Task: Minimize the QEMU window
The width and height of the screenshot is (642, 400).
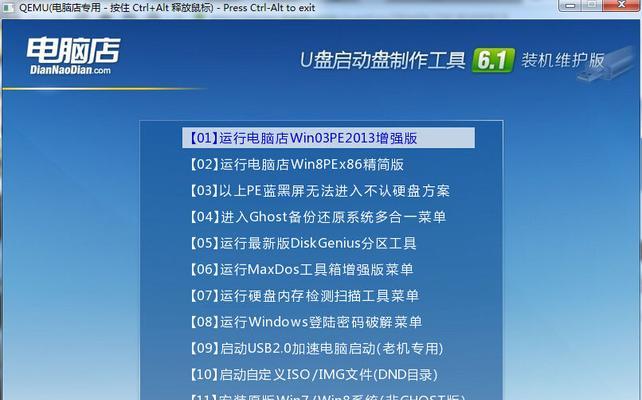Action: [571, 5]
